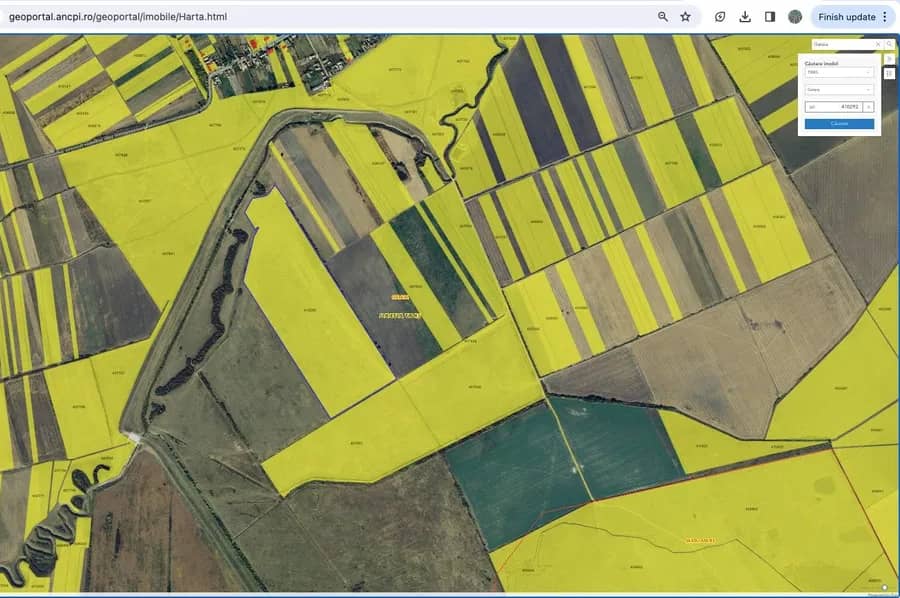900x598 pixels.
Task: Toggle the browser side panel
Action: pos(770,17)
